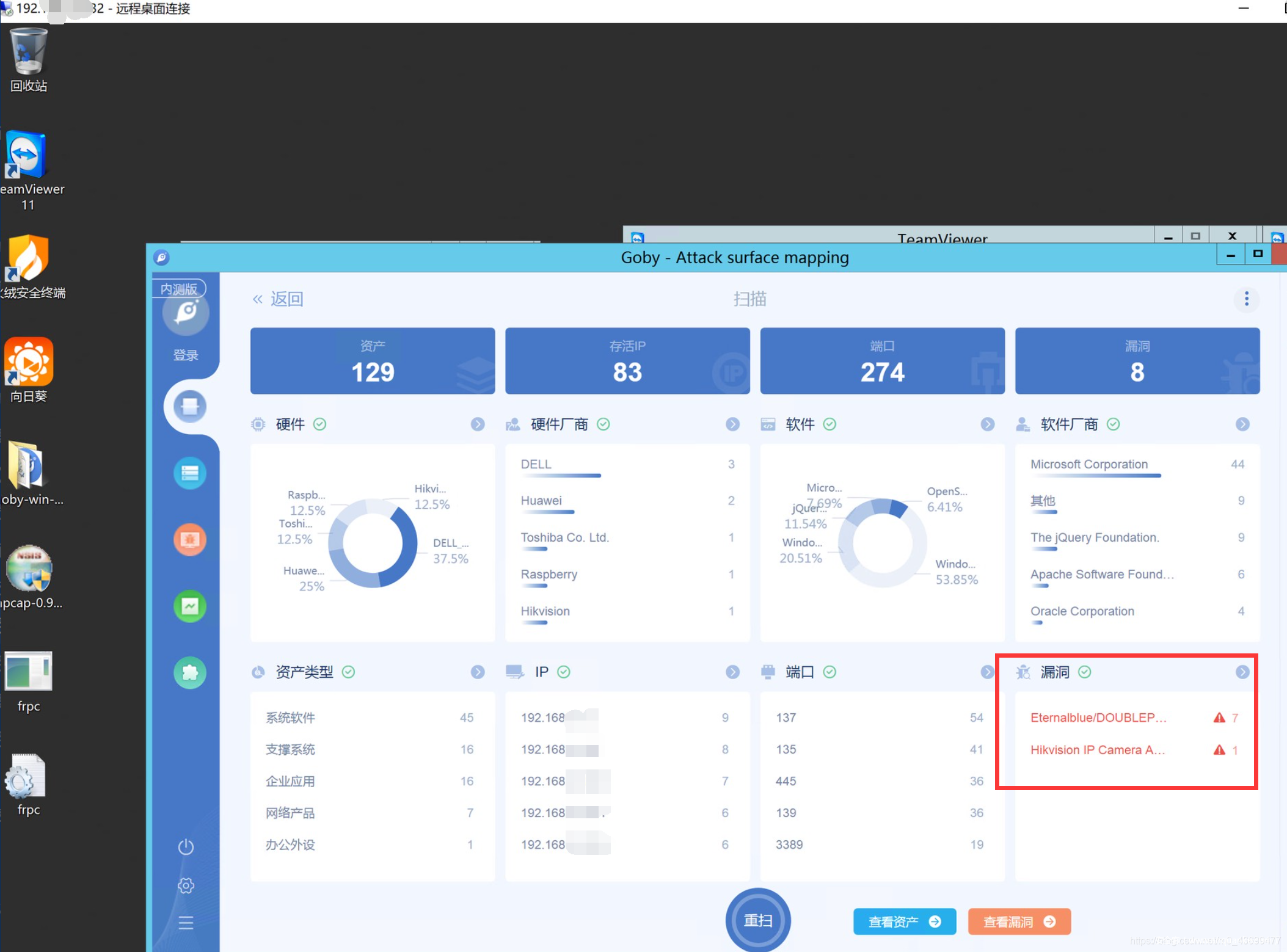This screenshot has height=952, width=1287.
Task: Open the puzzle-piece extensions sidebar icon
Action: click(189, 673)
